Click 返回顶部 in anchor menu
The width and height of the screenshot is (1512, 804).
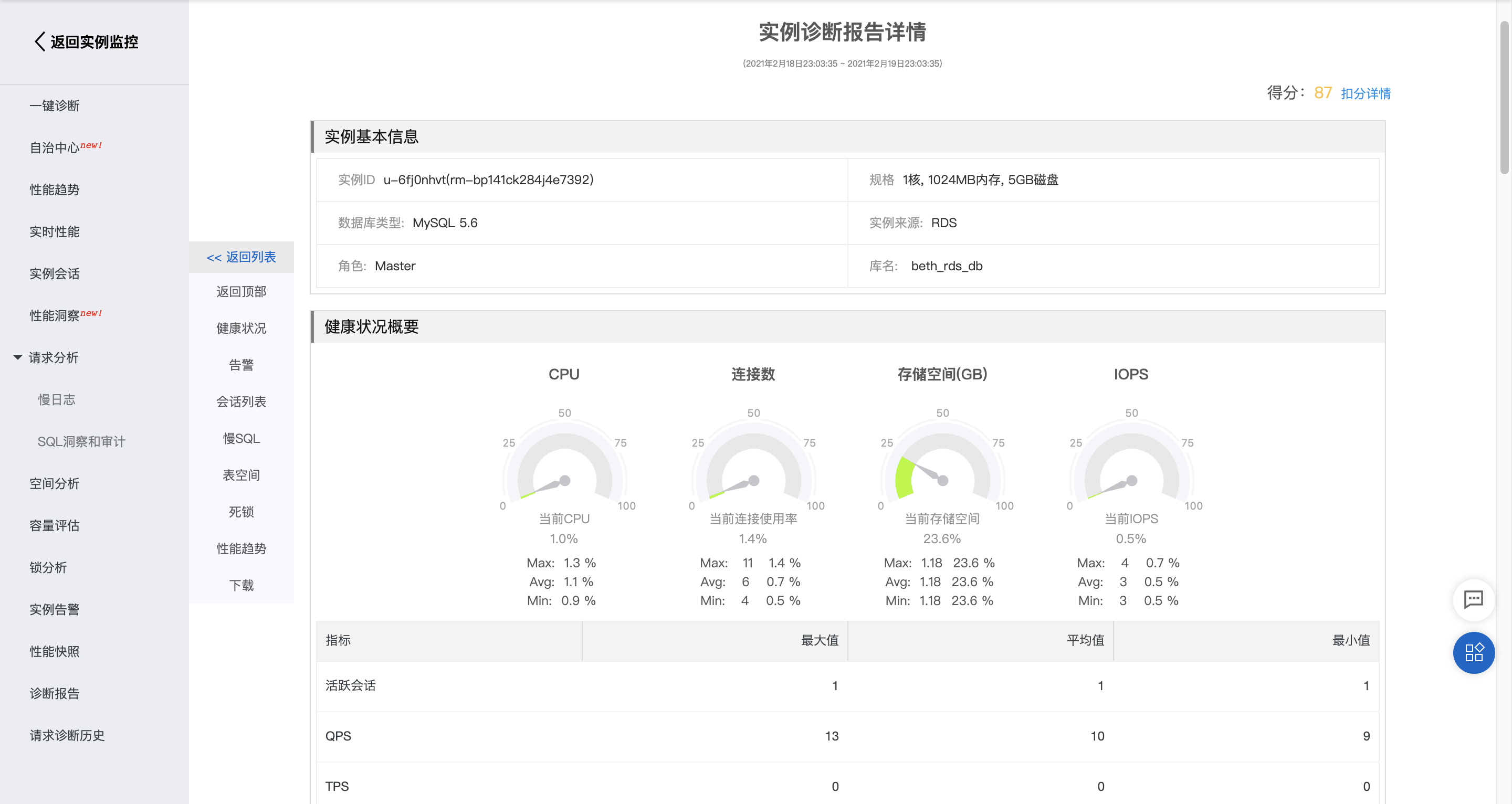241,292
